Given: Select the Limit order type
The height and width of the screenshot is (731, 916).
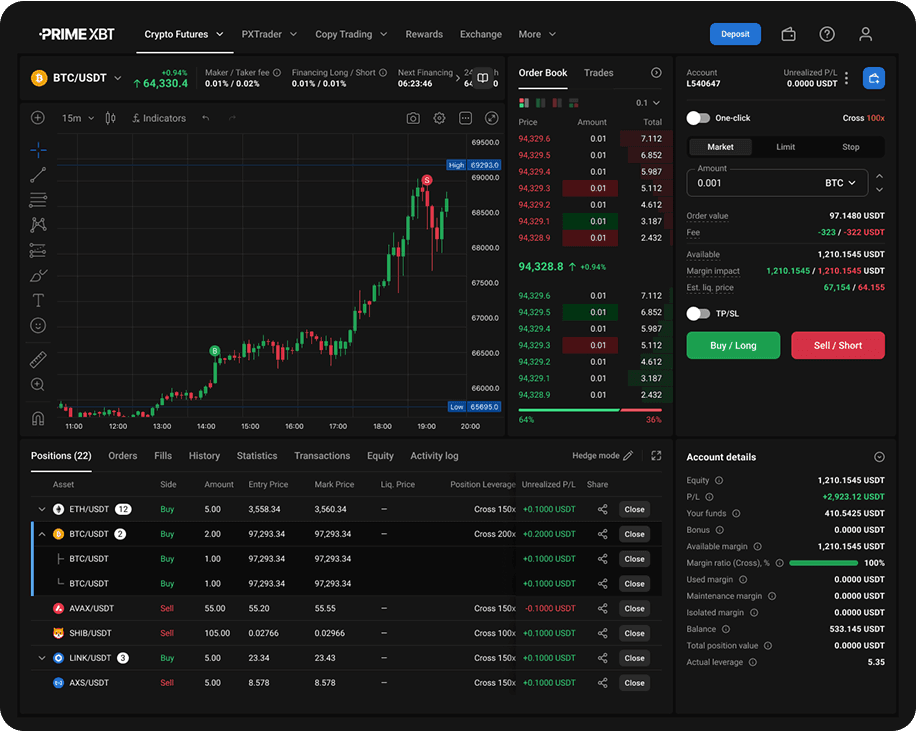Looking at the screenshot, I should pyautogui.click(x=786, y=147).
